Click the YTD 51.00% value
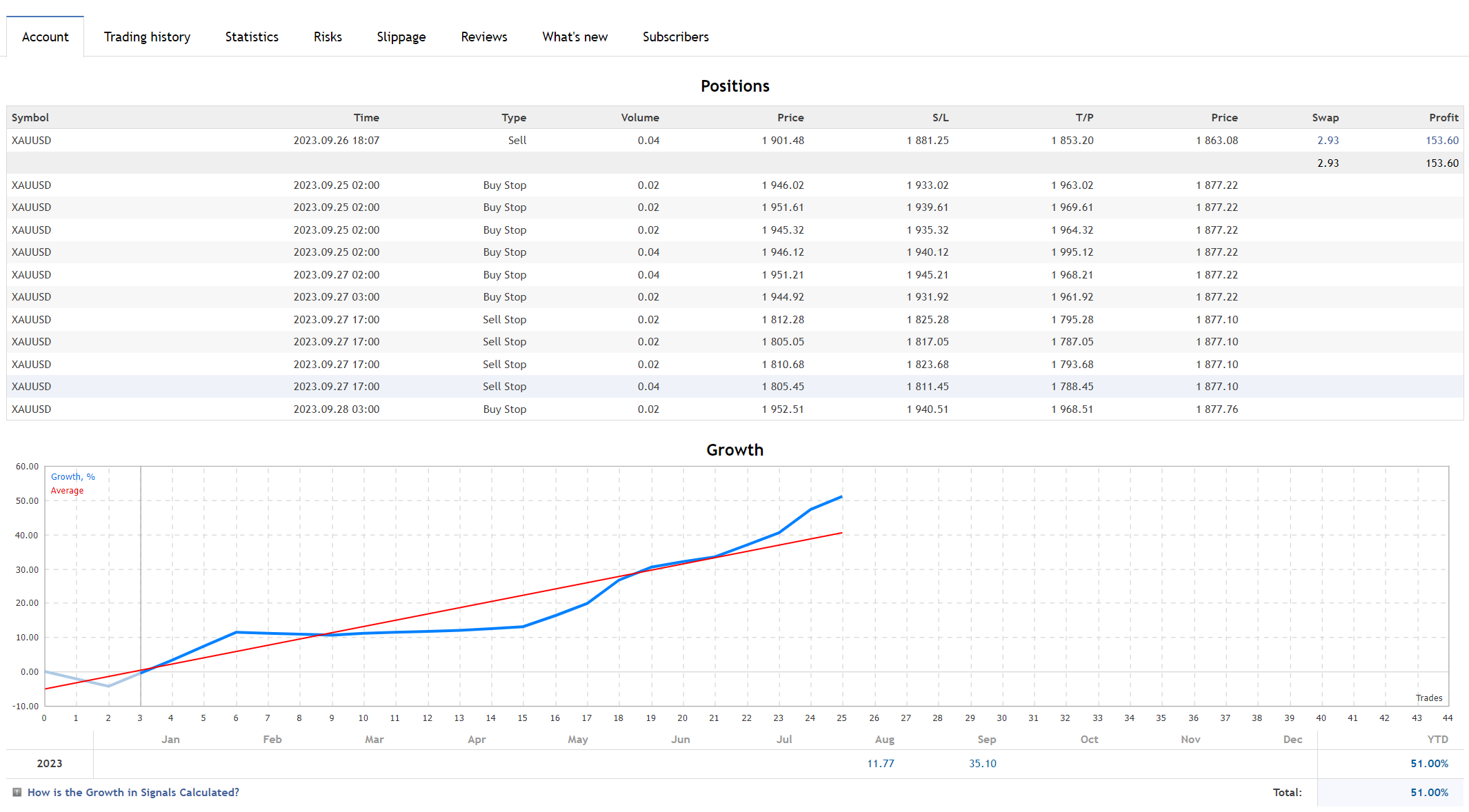Image resolution: width=1469 pixels, height=812 pixels. coord(1429,764)
